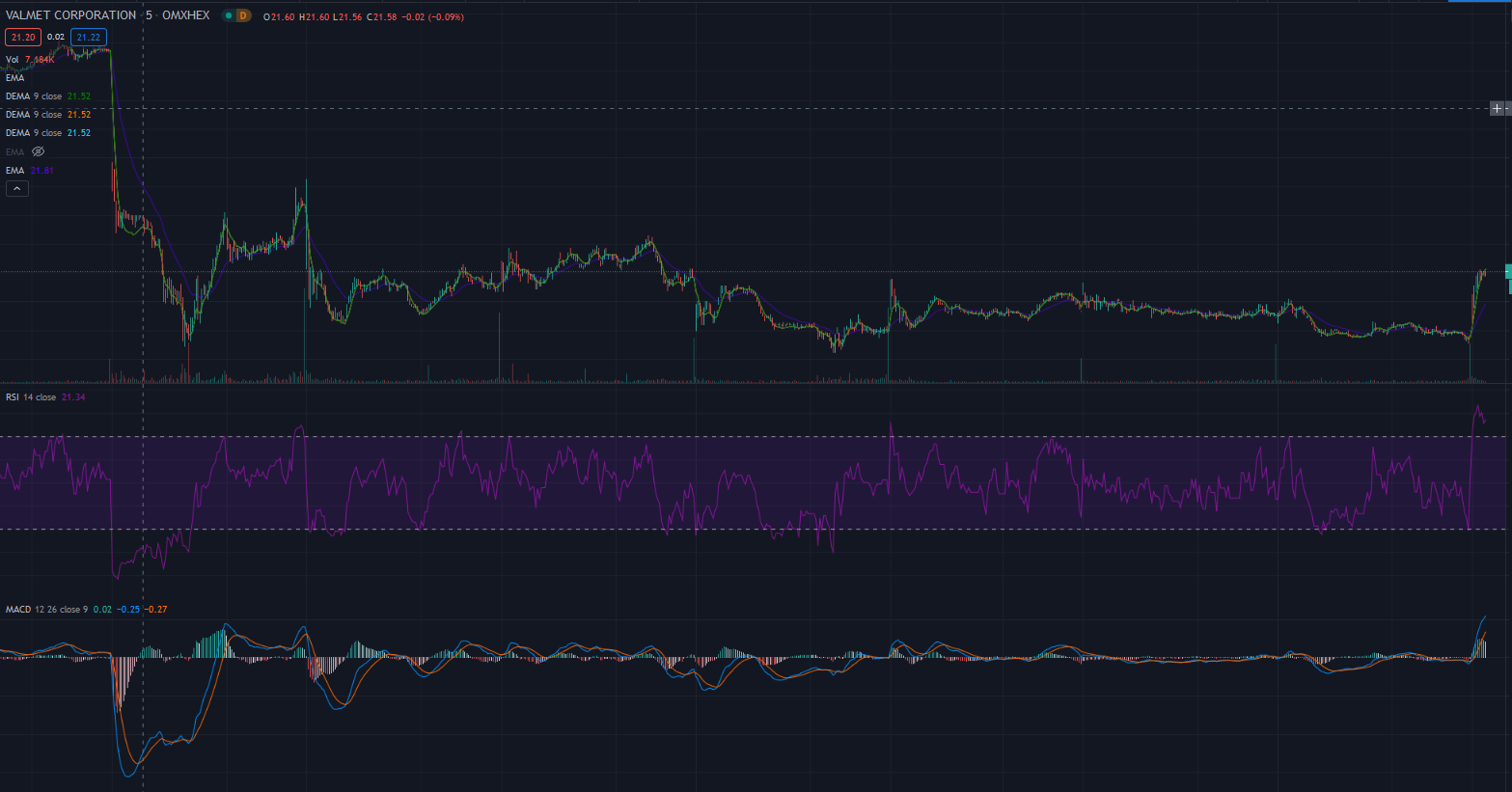Screen dimensions: 1512x792
Task: Collapse the indicator legend with the chevron
Action: 17,189
